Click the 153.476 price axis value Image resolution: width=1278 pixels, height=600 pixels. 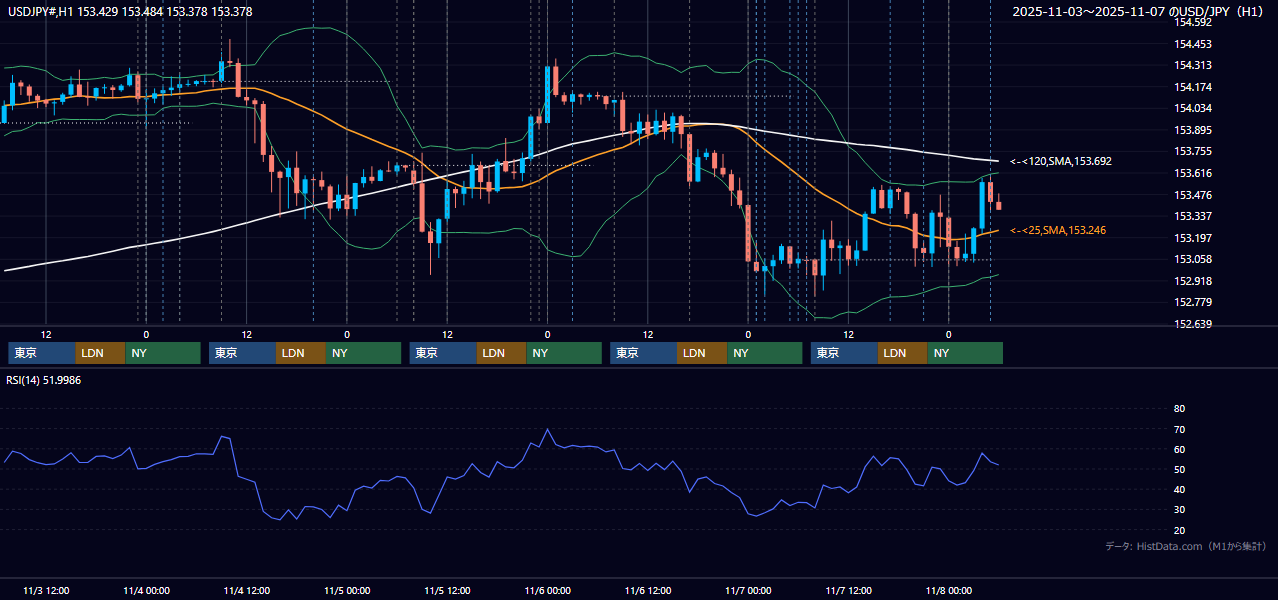click(1192, 195)
